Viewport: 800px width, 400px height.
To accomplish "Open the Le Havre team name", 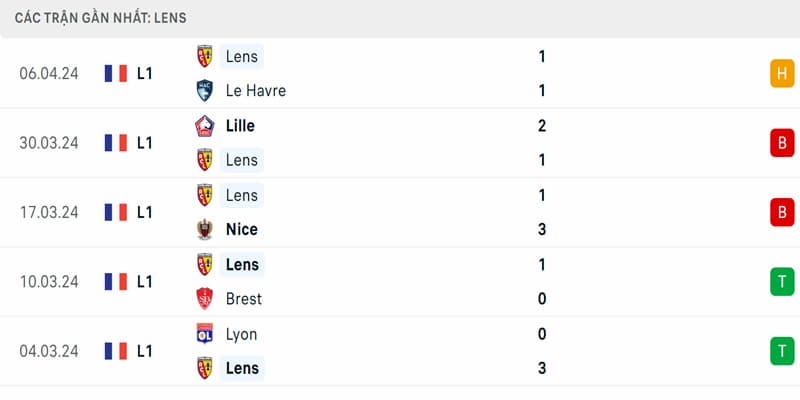I will [256, 91].
